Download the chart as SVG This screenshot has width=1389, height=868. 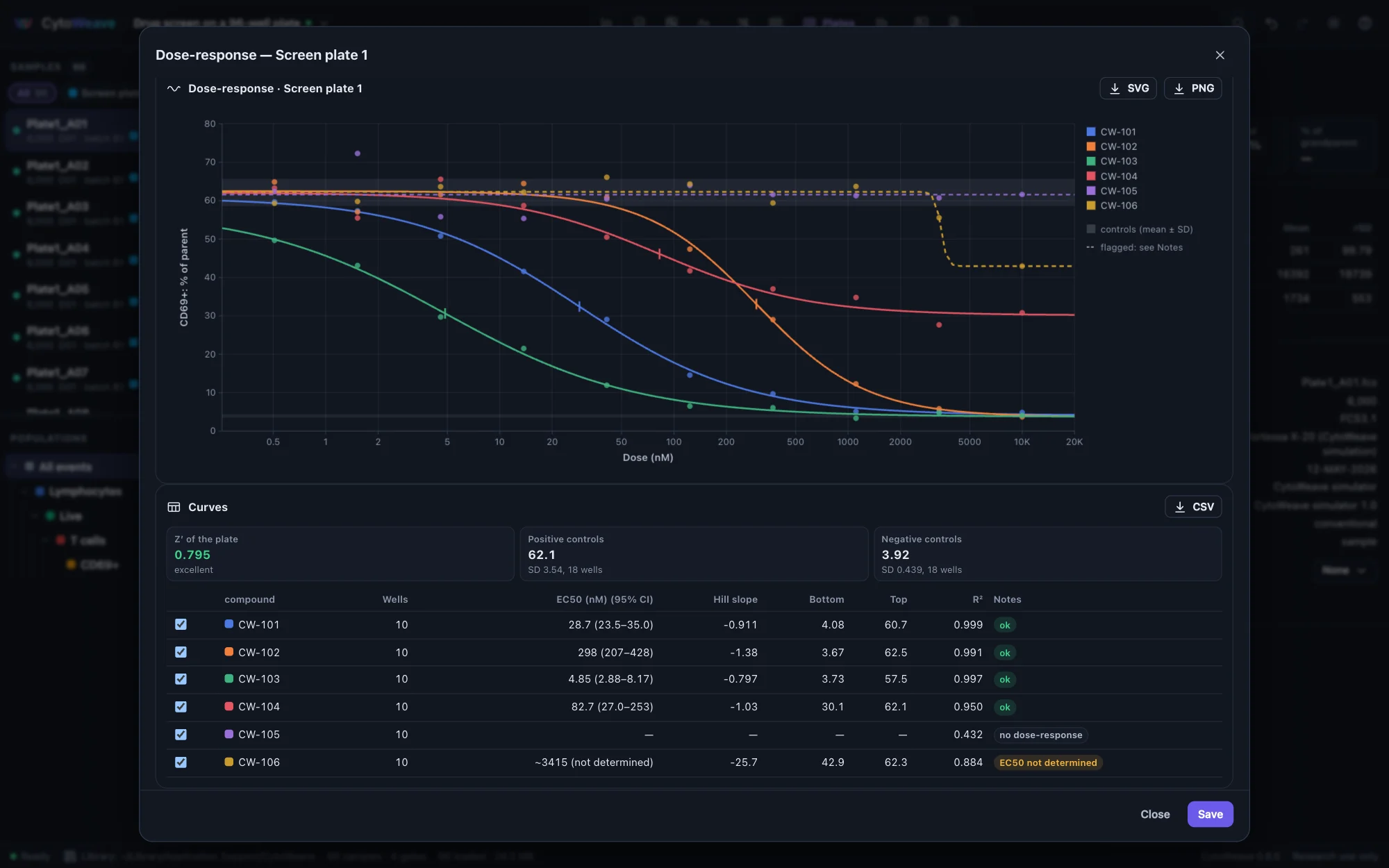click(1128, 88)
